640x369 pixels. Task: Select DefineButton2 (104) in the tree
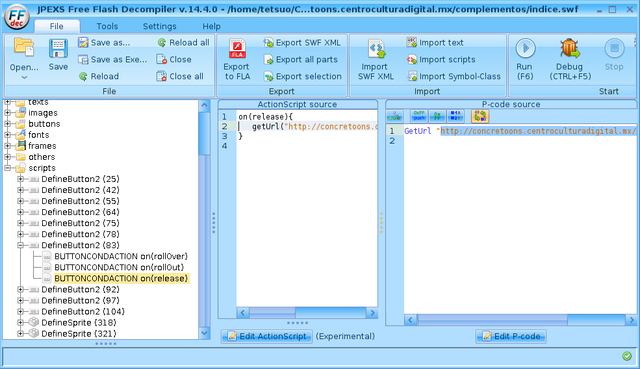click(83, 312)
